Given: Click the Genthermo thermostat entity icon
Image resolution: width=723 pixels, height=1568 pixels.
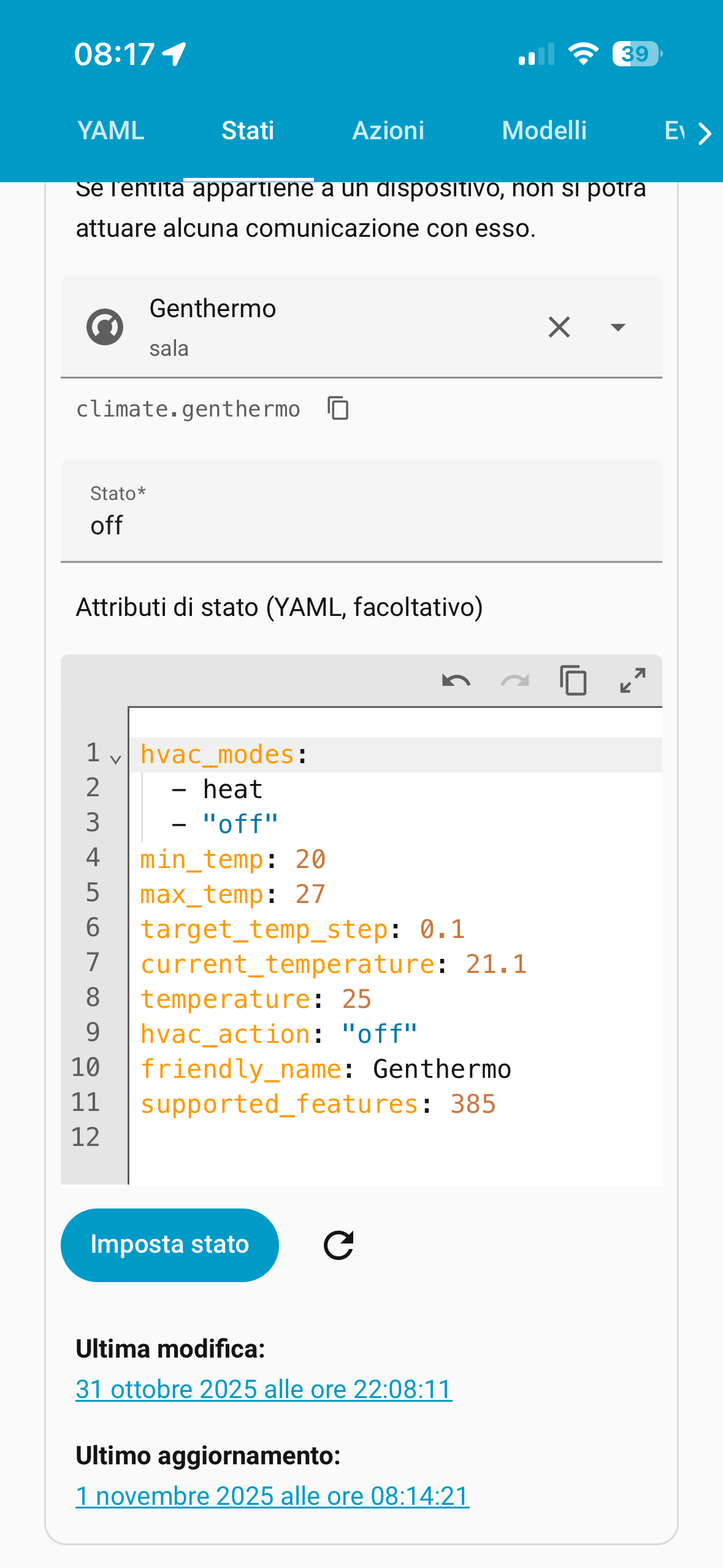Looking at the screenshot, I should point(105,327).
